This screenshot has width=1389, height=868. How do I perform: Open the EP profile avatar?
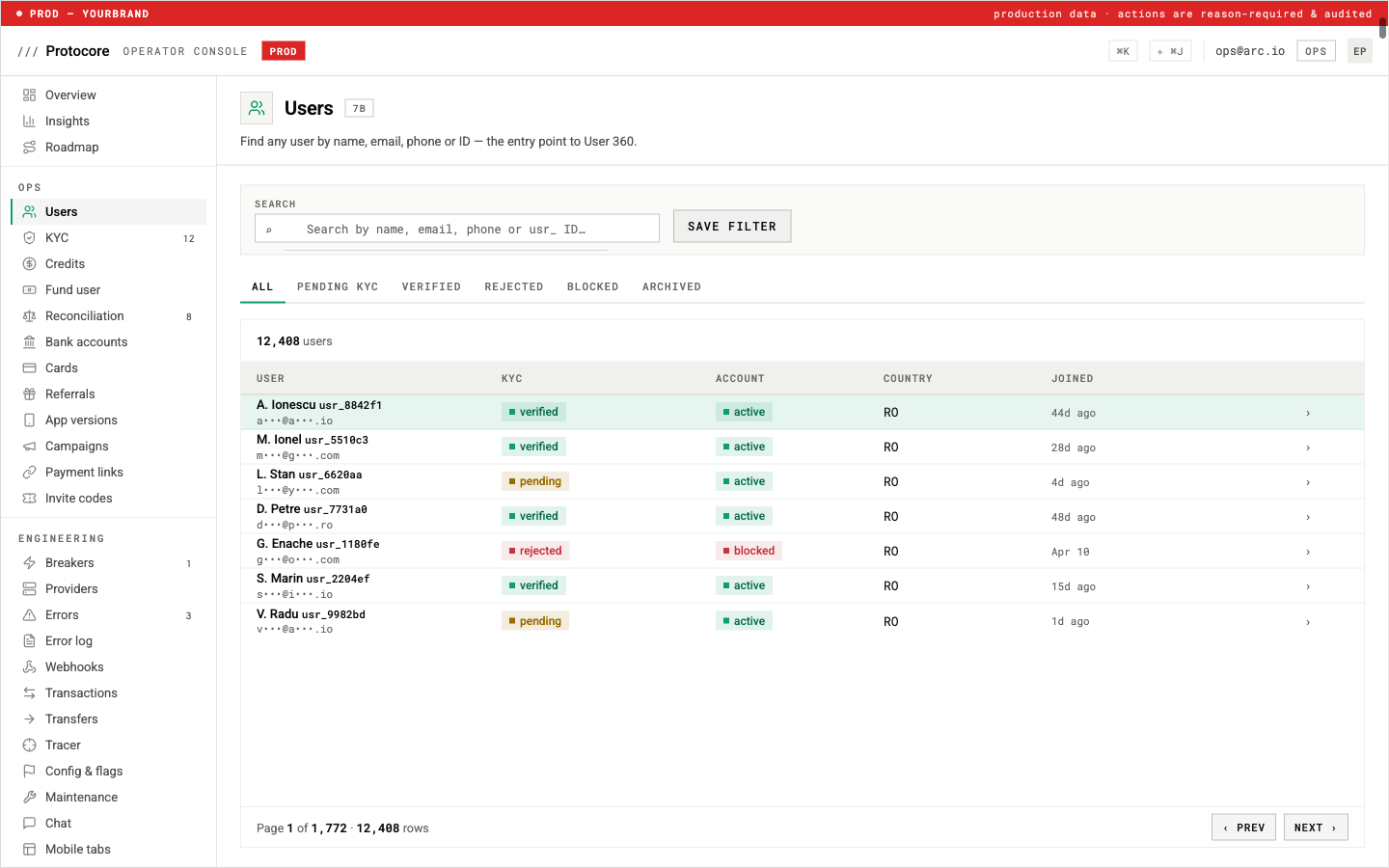click(1360, 51)
